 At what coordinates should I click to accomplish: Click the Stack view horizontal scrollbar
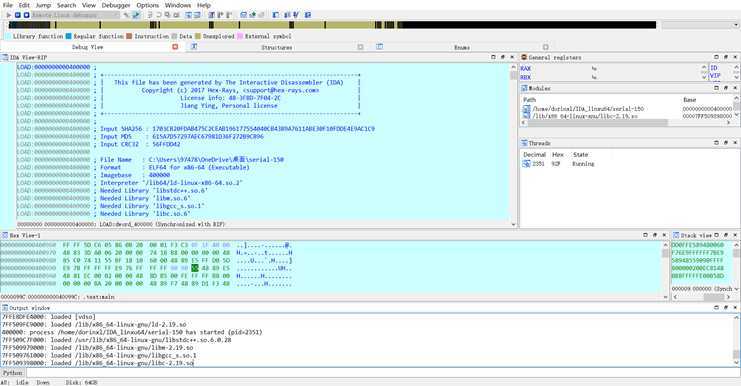[703, 297]
